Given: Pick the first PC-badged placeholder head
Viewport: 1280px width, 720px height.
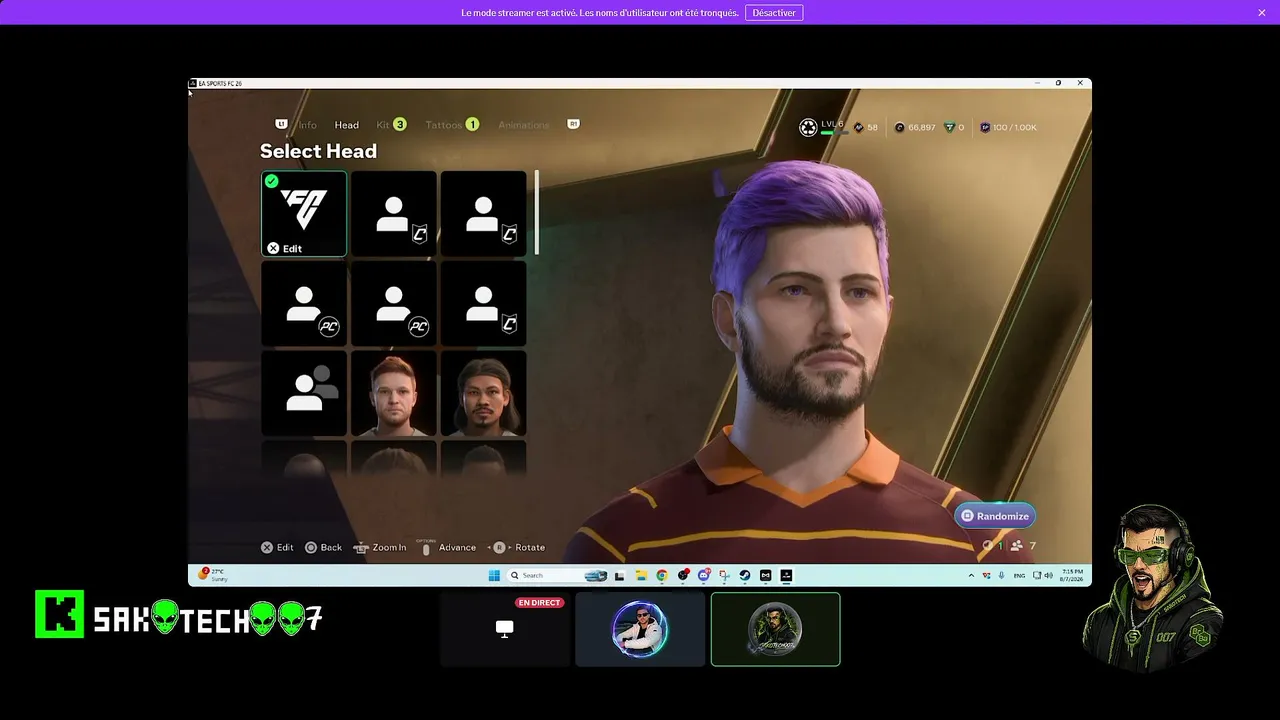Looking at the screenshot, I should tap(304, 304).
